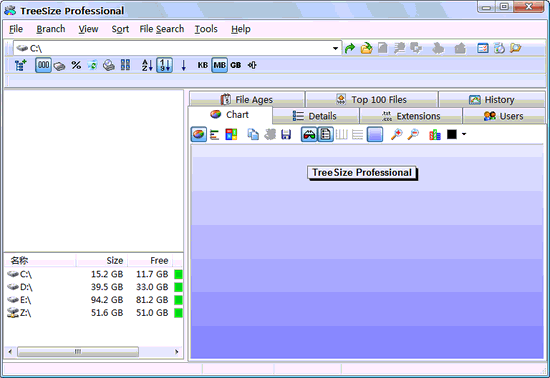Copy chart to clipboard icon
Image resolution: width=550 pixels, height=378 pixels.
pos(253,134)
